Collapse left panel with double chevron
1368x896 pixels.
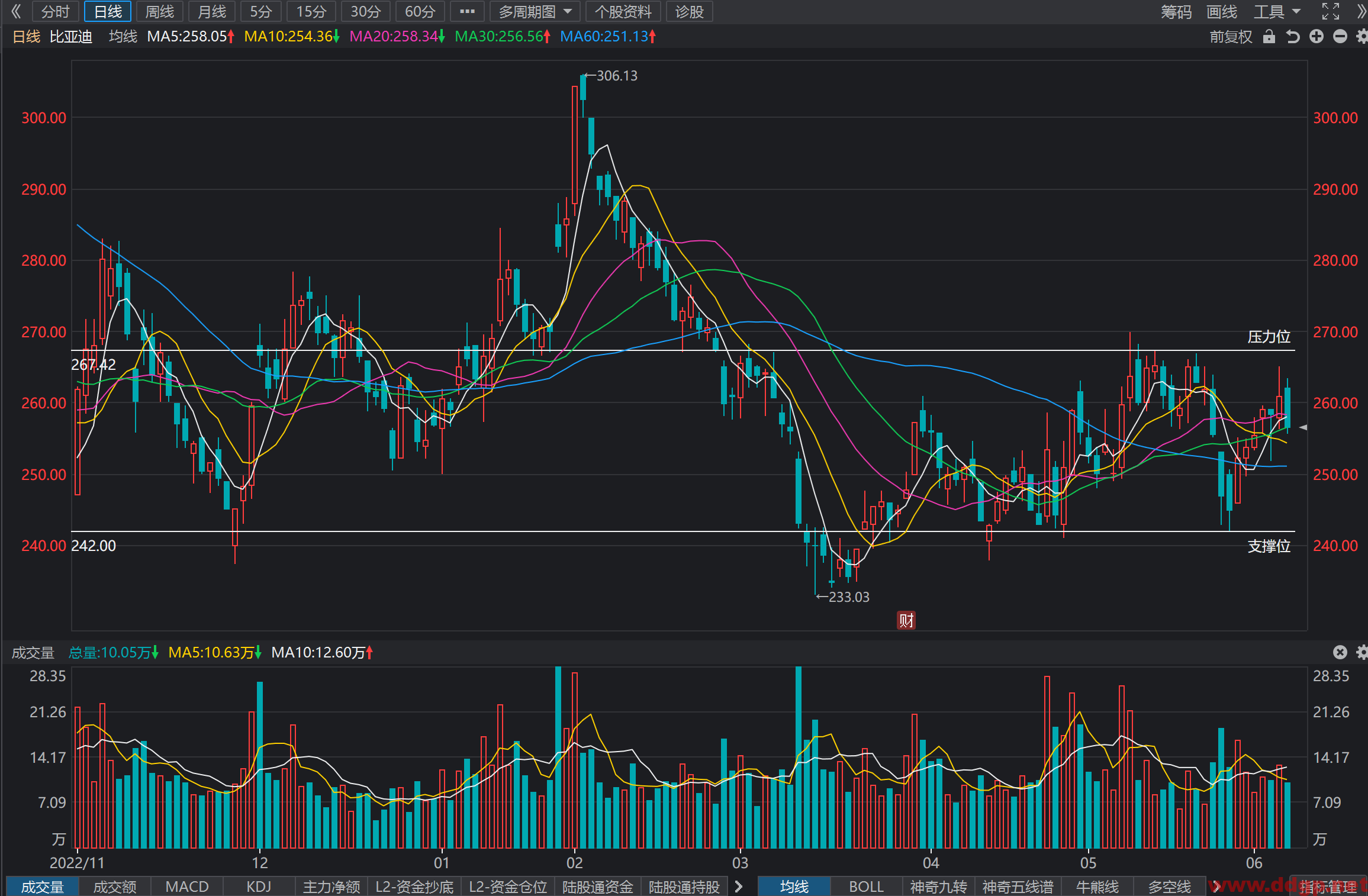[x=16, y=11]
